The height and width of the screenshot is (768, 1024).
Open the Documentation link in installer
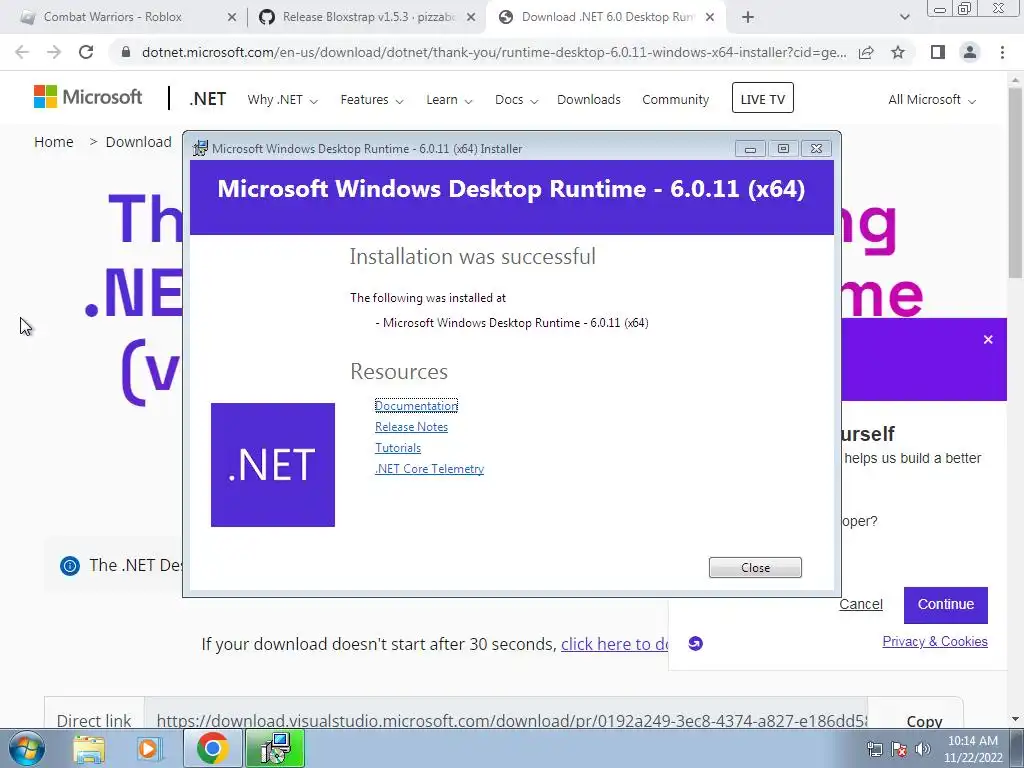click(x=416, y=406)
